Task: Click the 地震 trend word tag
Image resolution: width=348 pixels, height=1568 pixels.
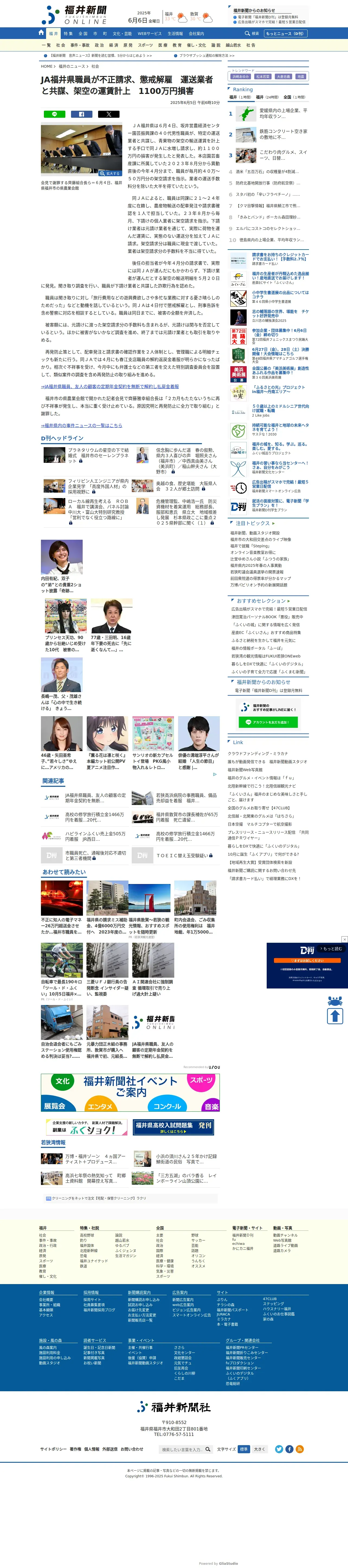Action: point(301,77)
